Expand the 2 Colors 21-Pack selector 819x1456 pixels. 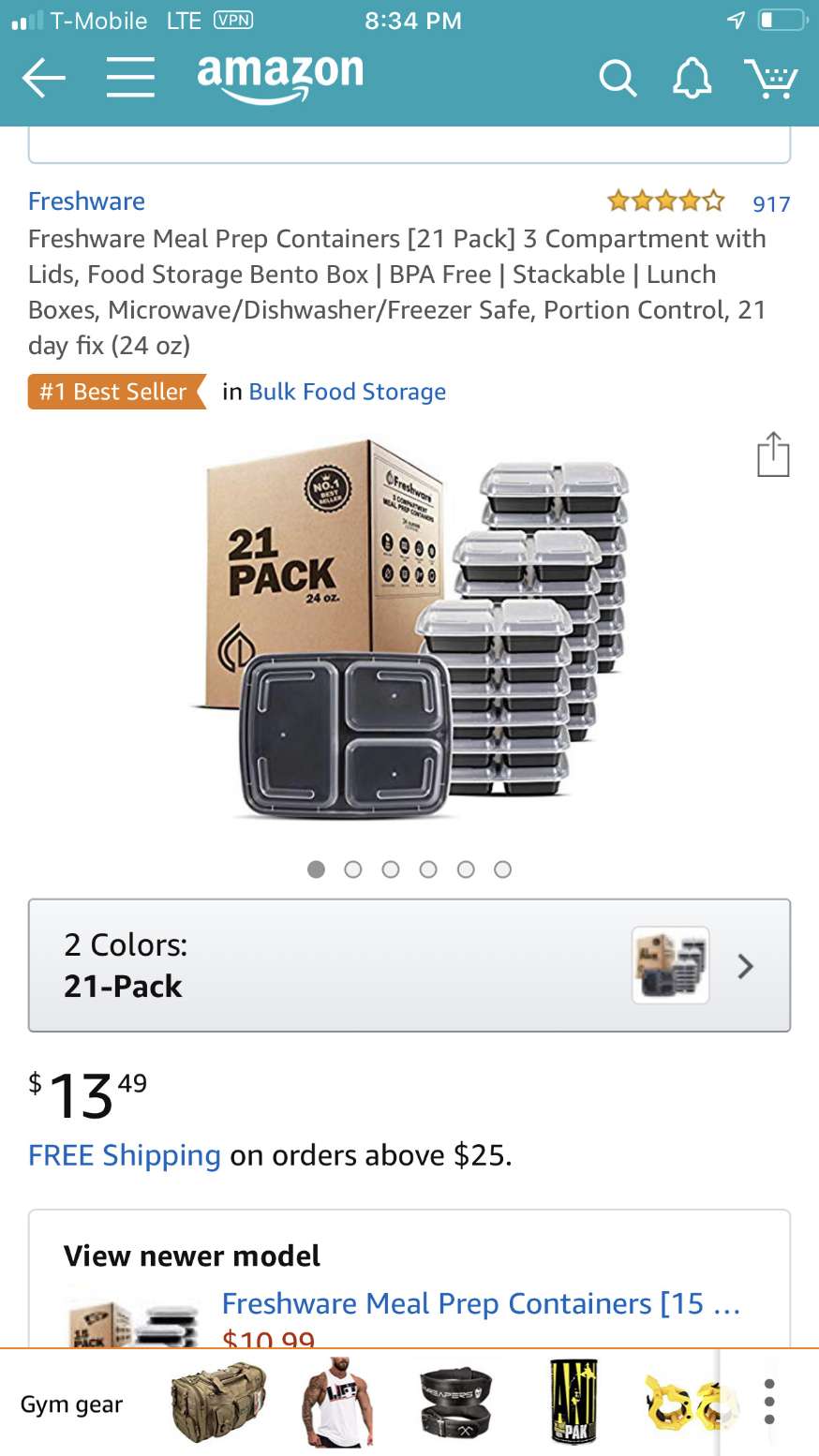[409, 965]
